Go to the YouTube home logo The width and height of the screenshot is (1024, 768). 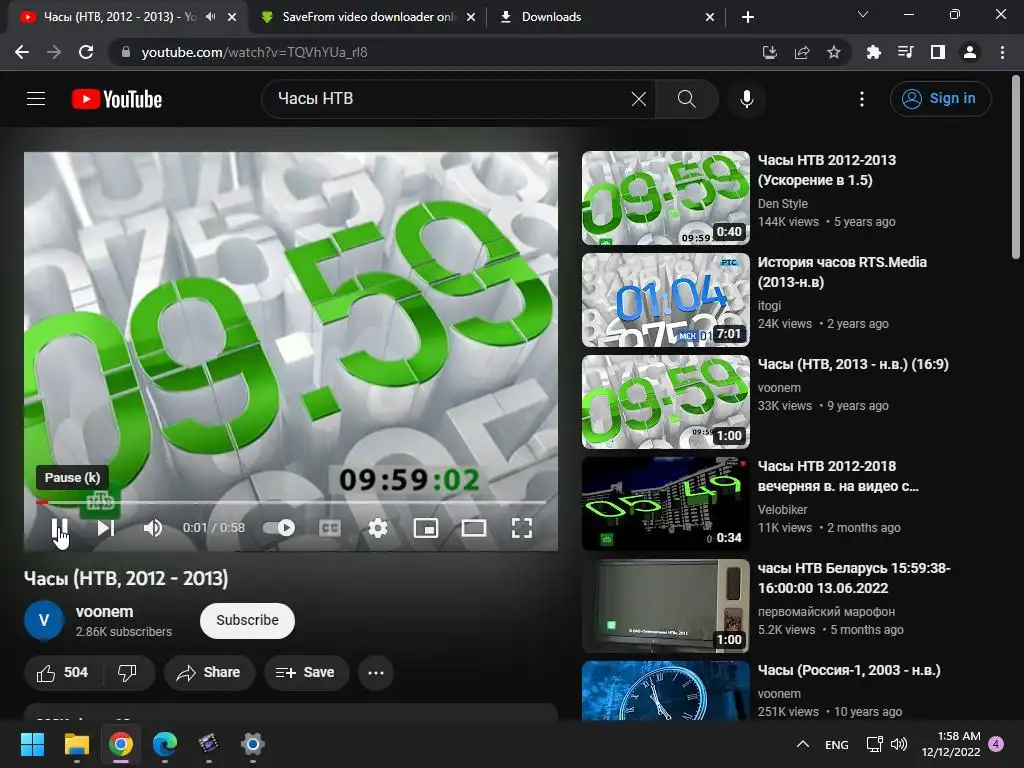pyautogui.click(x=117, y=99)
